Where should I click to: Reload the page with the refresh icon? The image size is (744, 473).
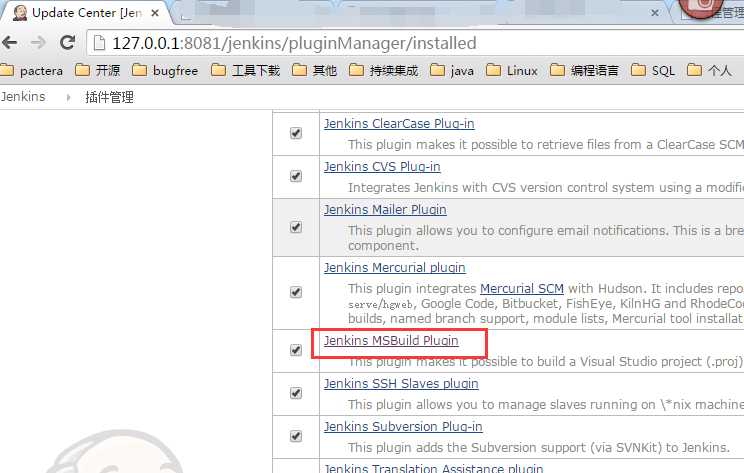click(x=67, y=43)
